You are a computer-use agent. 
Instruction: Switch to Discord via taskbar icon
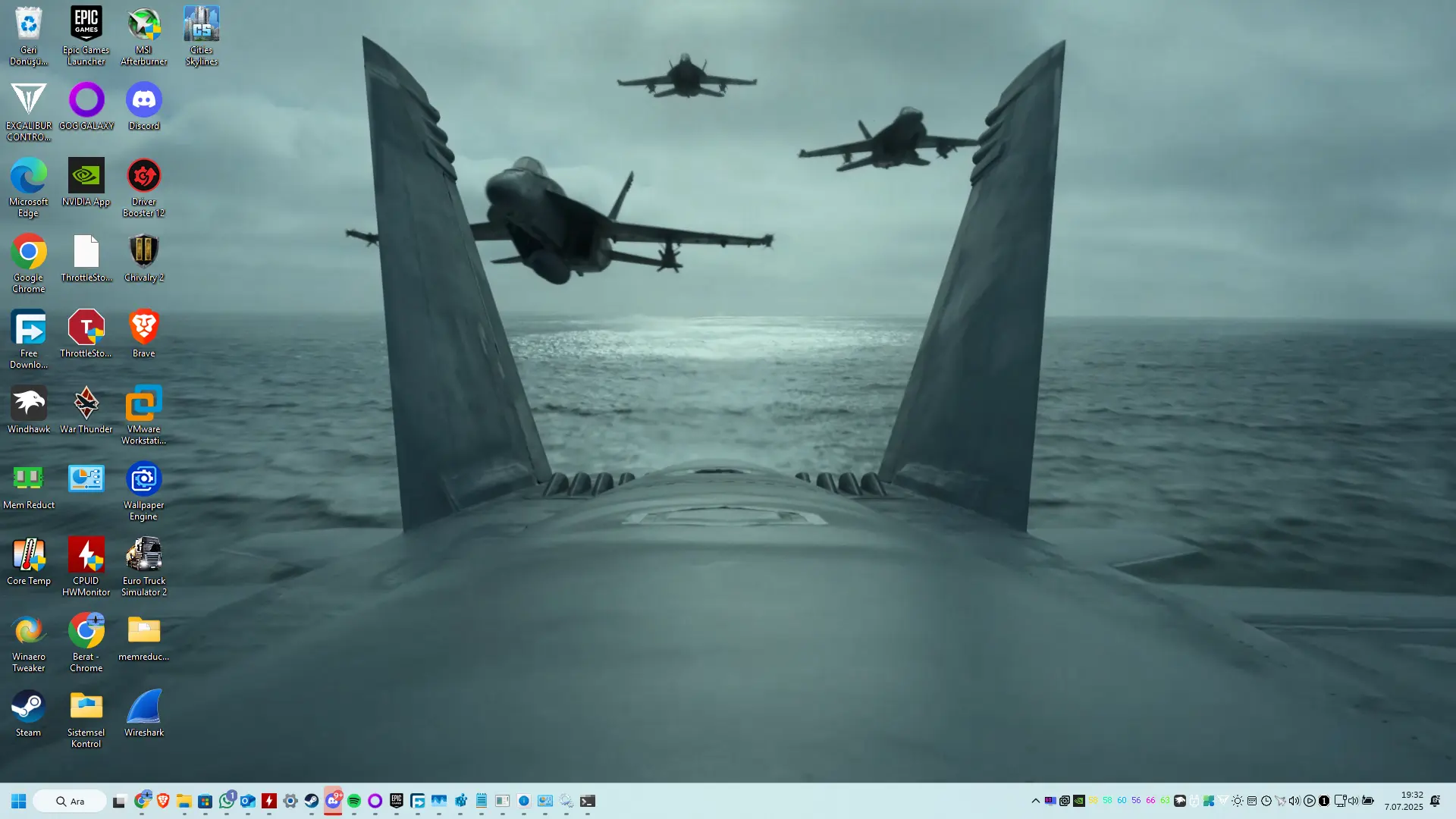[333, 801]
